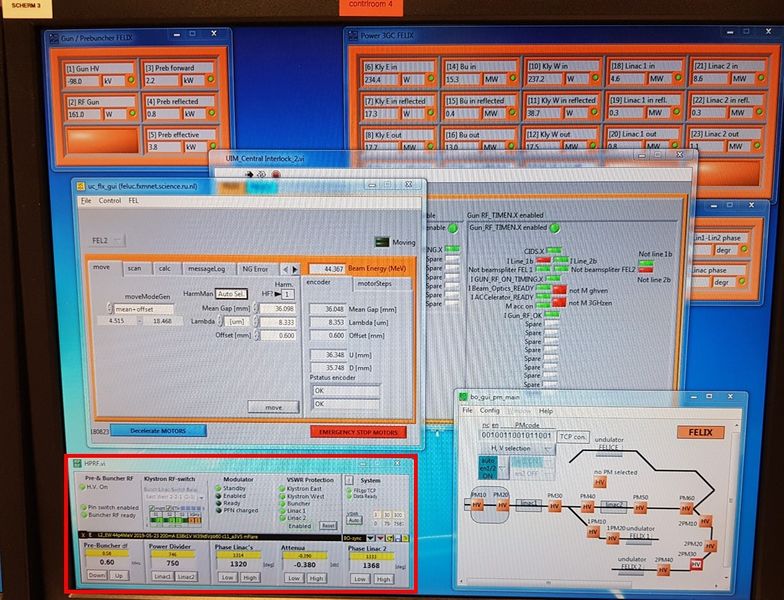The width and height of the screenshot is (784, 600).
Task: Click the HV icon at 1PM10
Action: pos(593,532)
